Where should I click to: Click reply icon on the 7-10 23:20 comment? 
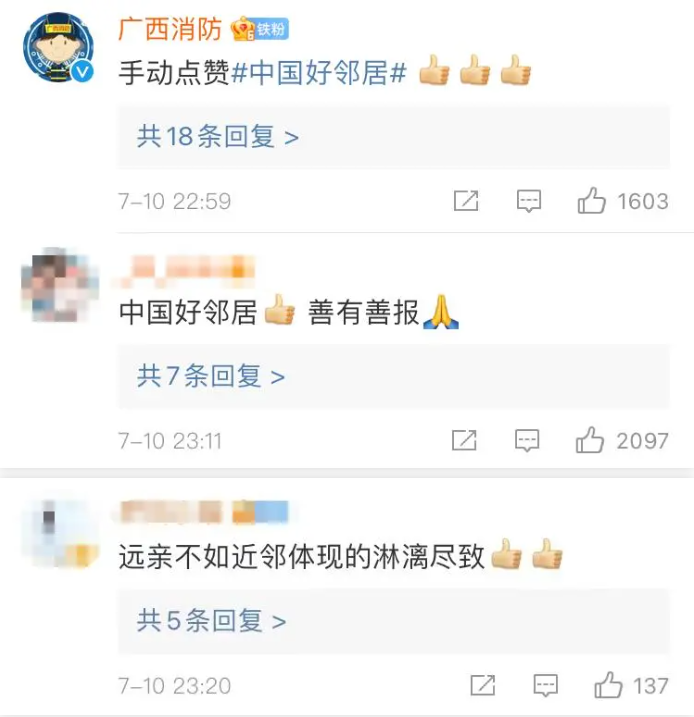(x=546, y=685)
